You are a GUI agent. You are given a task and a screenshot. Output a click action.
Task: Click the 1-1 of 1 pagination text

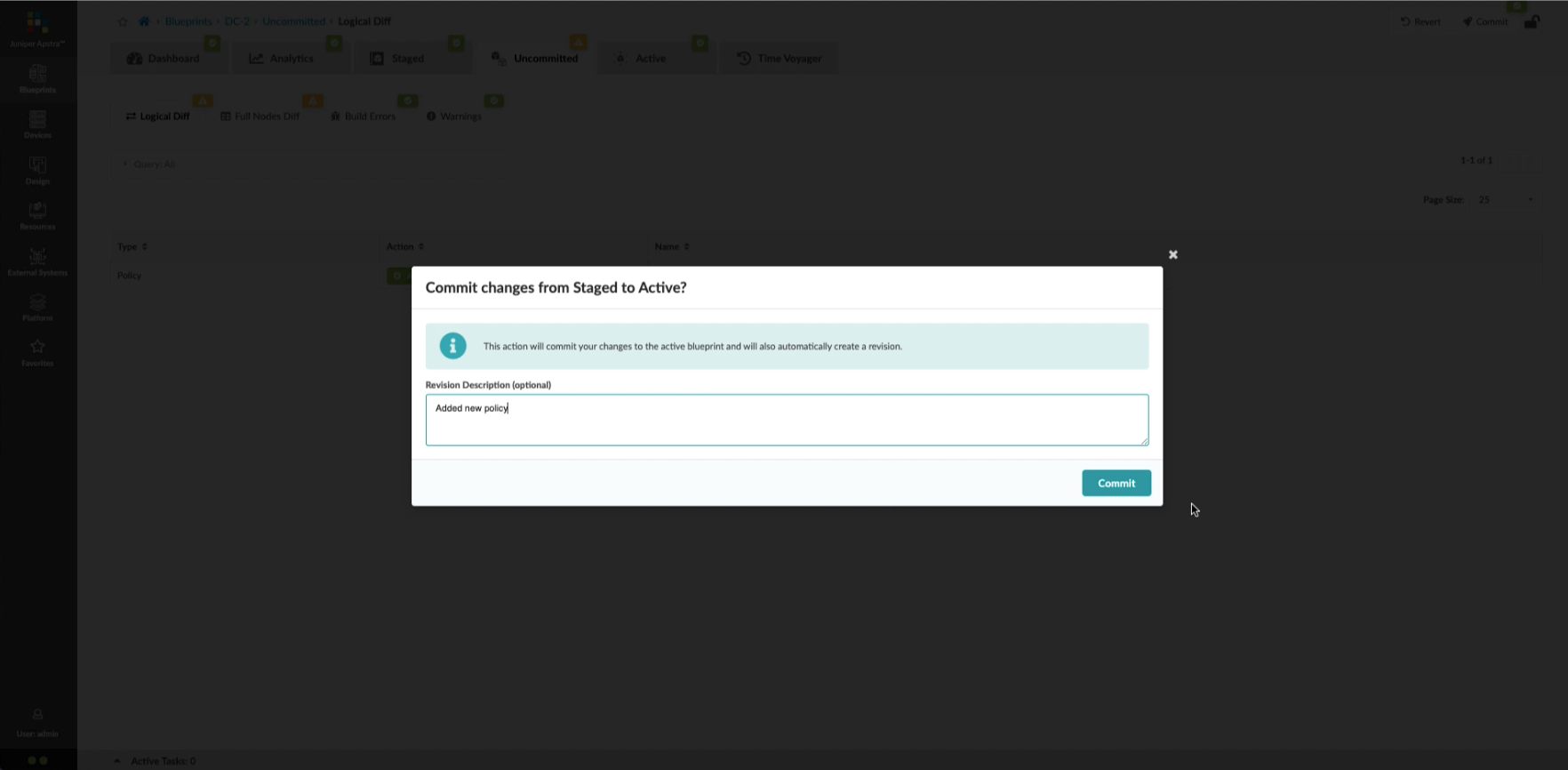[1476, 160]
